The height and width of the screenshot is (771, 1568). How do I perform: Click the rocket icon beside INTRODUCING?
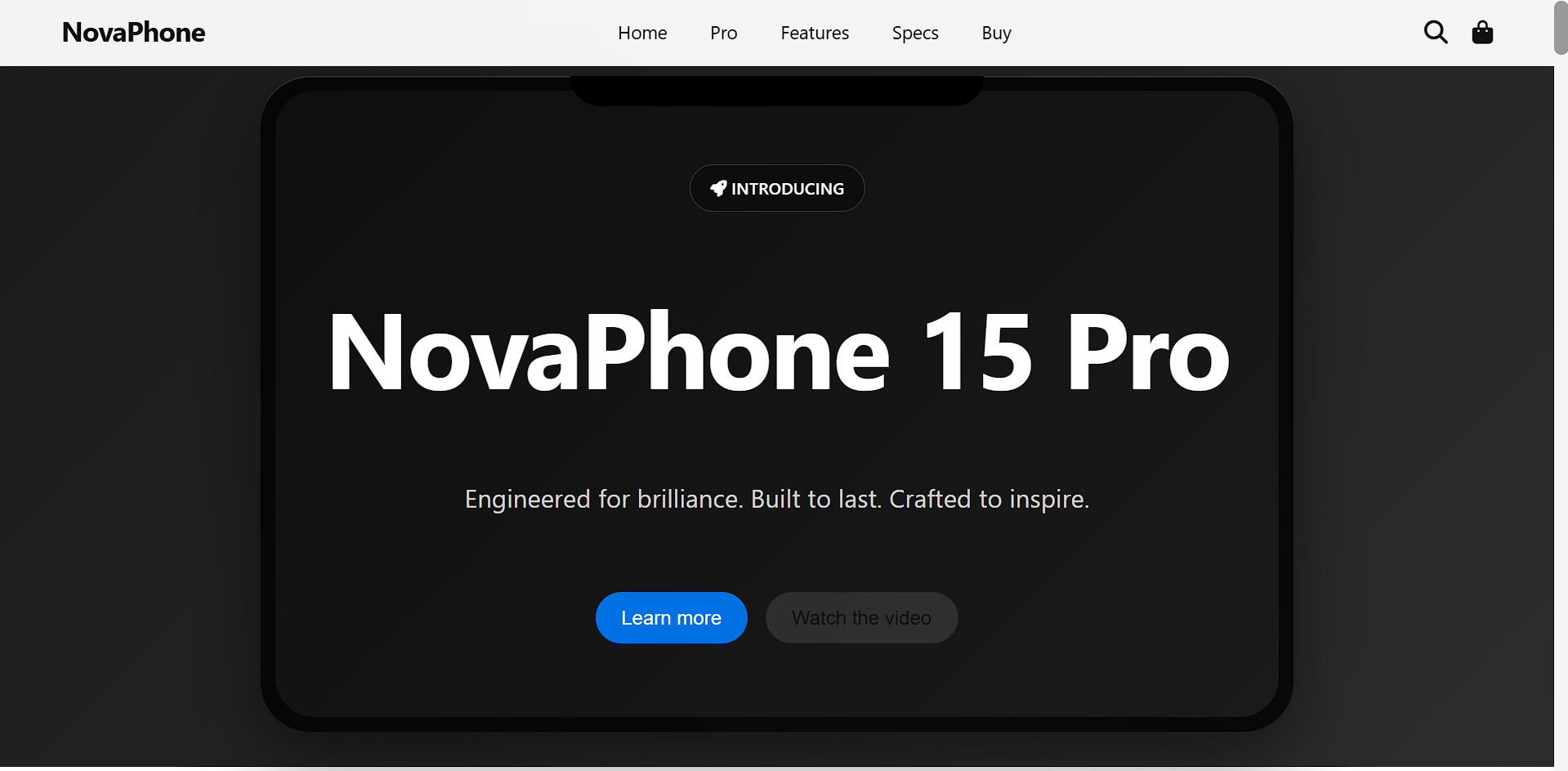(718, 189)
